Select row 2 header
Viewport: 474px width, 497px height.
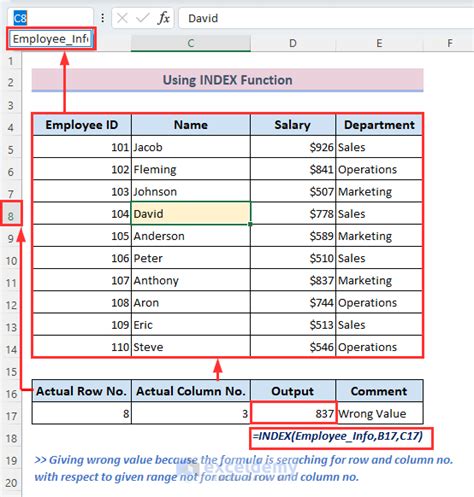(x=11, y=82)
